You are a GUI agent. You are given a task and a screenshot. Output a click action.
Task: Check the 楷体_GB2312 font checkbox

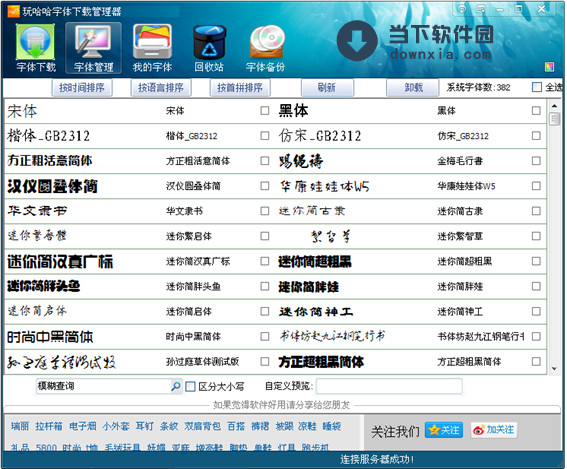pyautogui.click(x=265, y=136)
